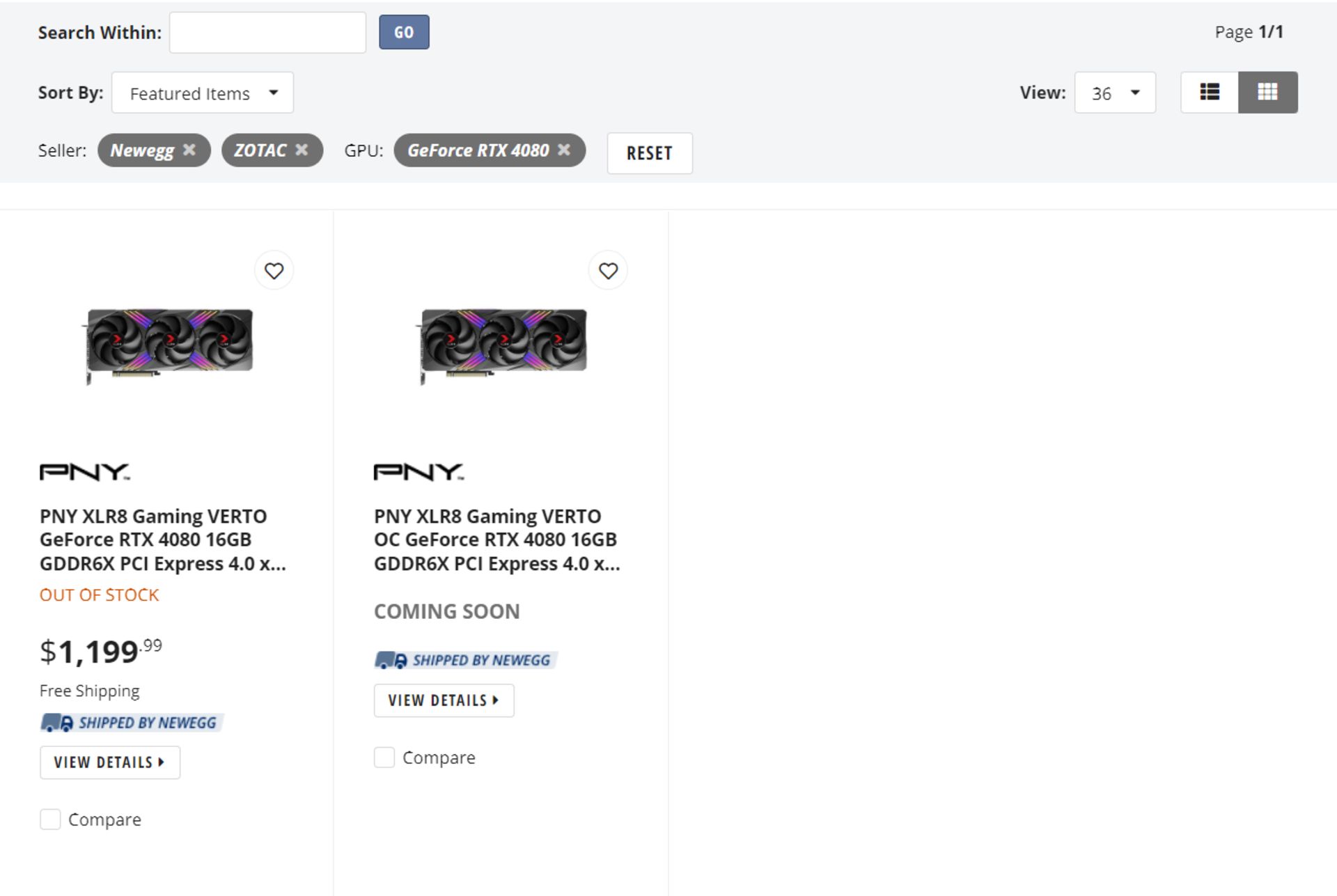Open the View 36 items dropdown
The image size is (1337, 896).
[1115, 93]
